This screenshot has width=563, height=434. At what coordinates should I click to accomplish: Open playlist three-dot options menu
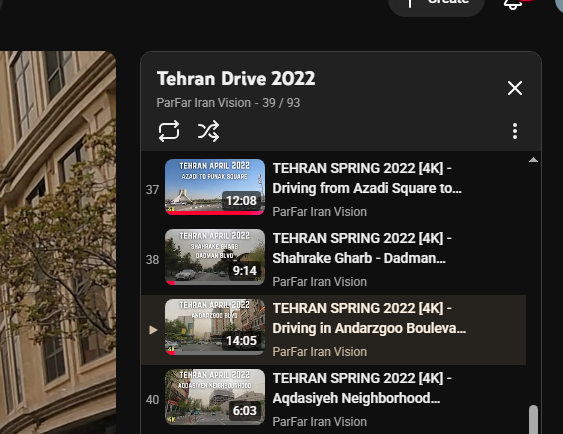(515, 131)
